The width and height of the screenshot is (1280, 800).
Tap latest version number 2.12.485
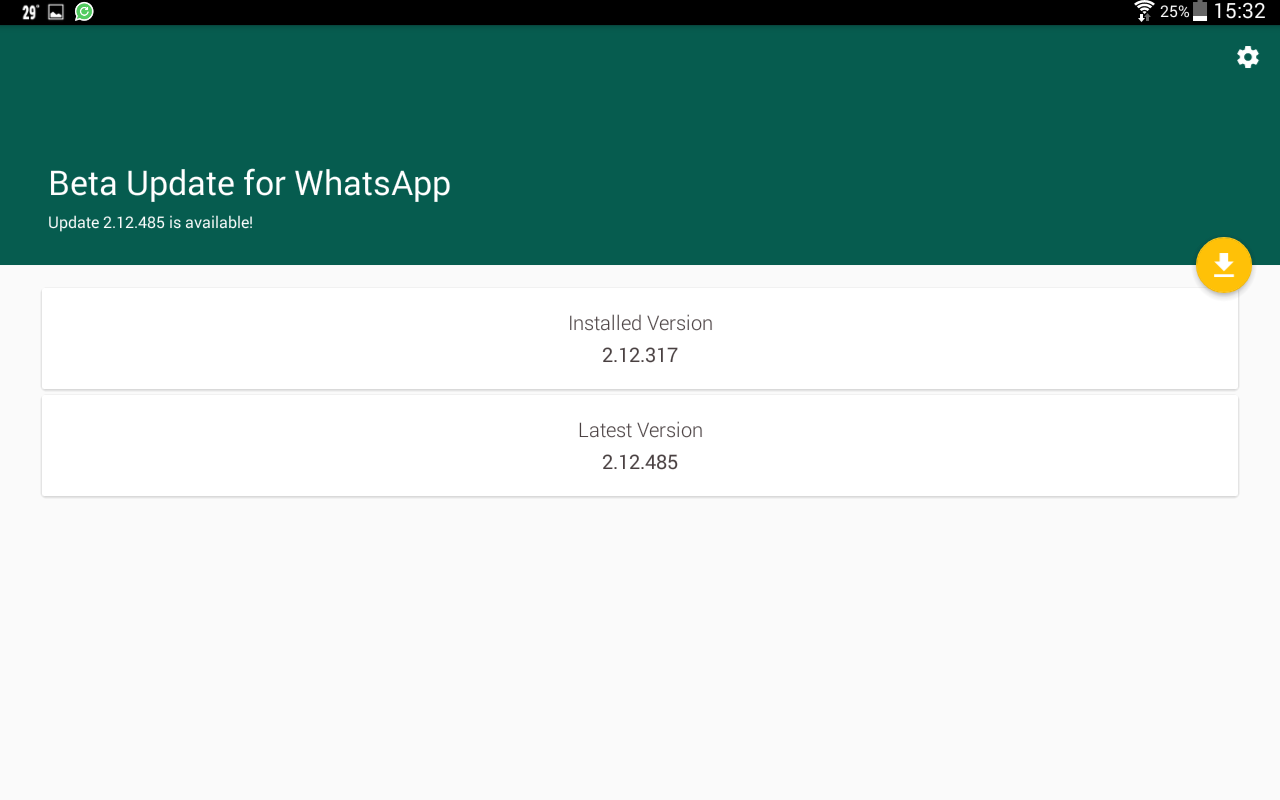[x=640, y=462]
